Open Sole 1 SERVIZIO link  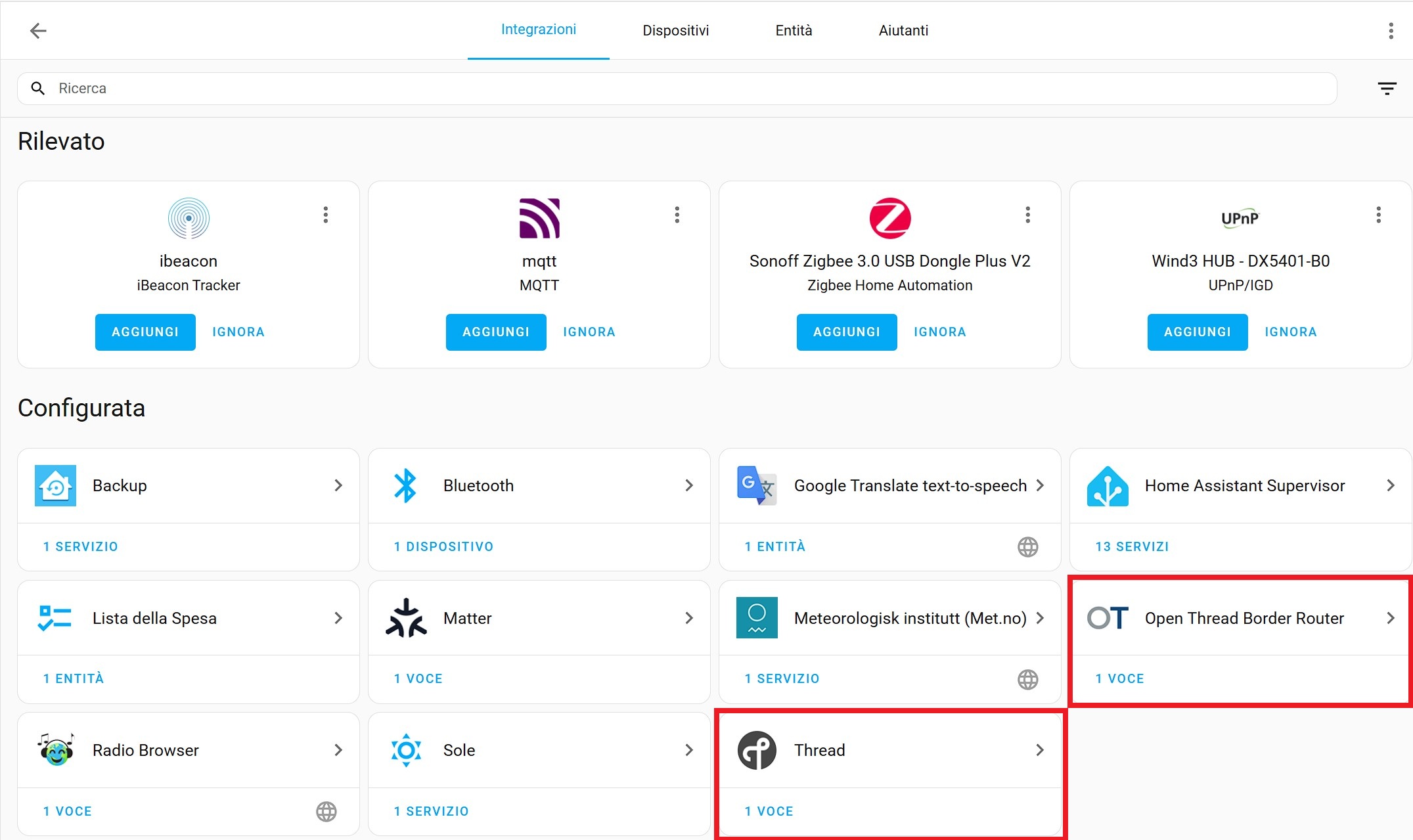pyautogui.click(x=431, y=811)
